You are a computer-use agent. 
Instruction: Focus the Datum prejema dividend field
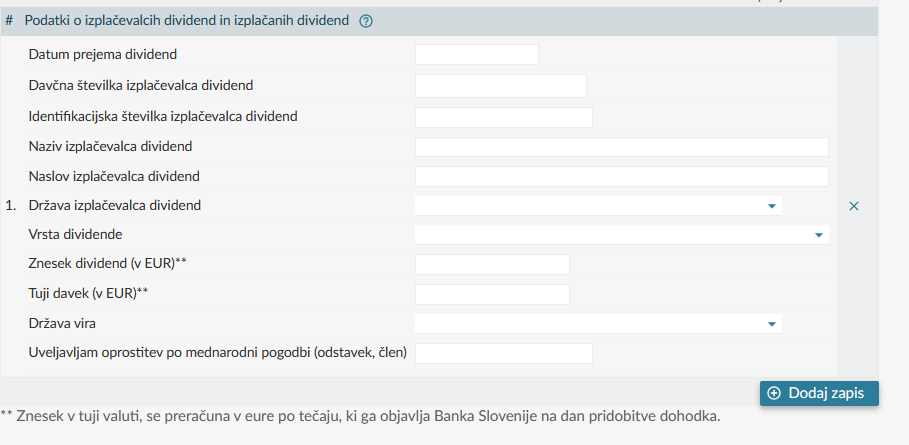click(x=477, y=54)
